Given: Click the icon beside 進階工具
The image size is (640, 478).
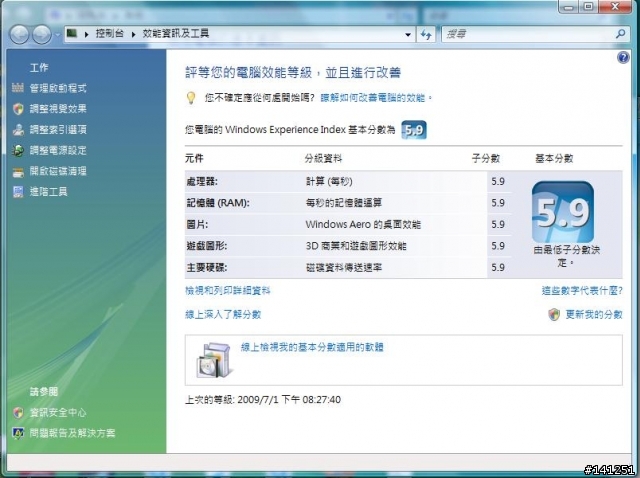Looking at the screenshot, I should (x=18, y=191).
